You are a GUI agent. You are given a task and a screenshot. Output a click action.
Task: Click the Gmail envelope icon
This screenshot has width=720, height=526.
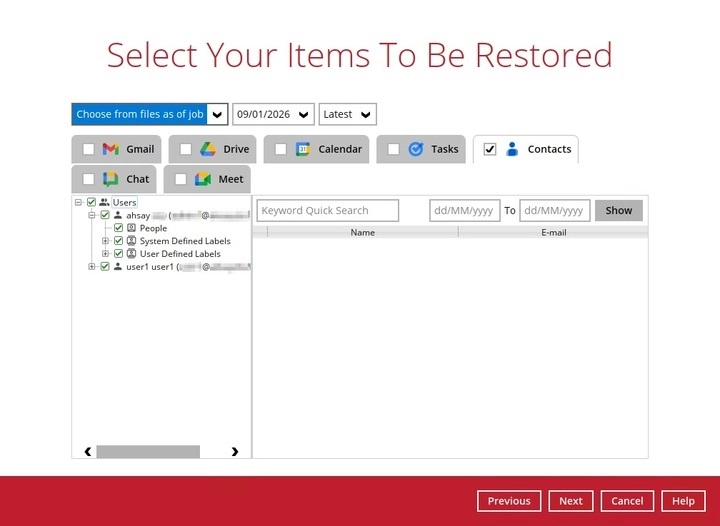[x=111, y=149]
